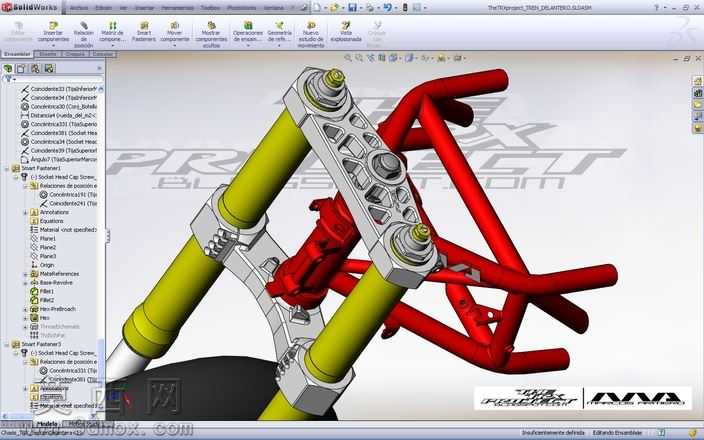
Task: Open the Herramientas menu
Action: pyautogui.click(x=177, y=8)
